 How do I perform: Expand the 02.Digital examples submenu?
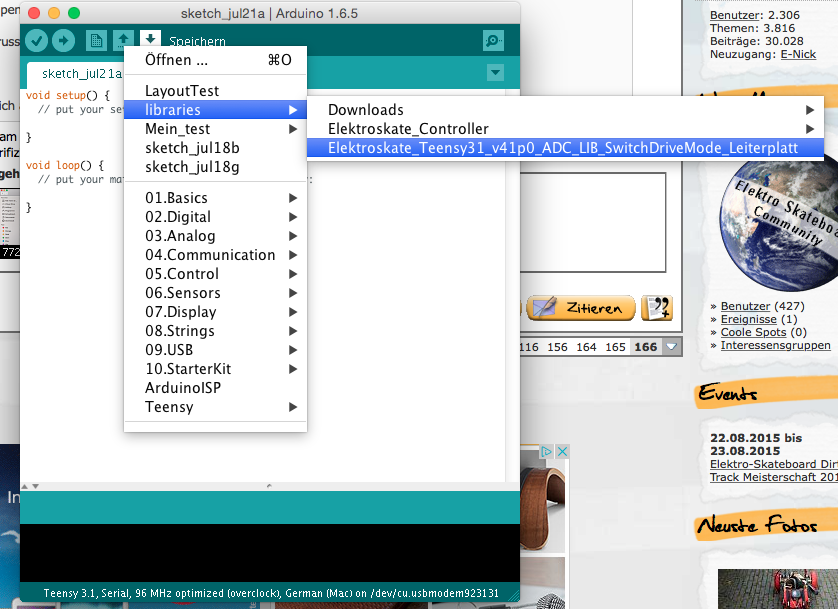tap(215, 217)
